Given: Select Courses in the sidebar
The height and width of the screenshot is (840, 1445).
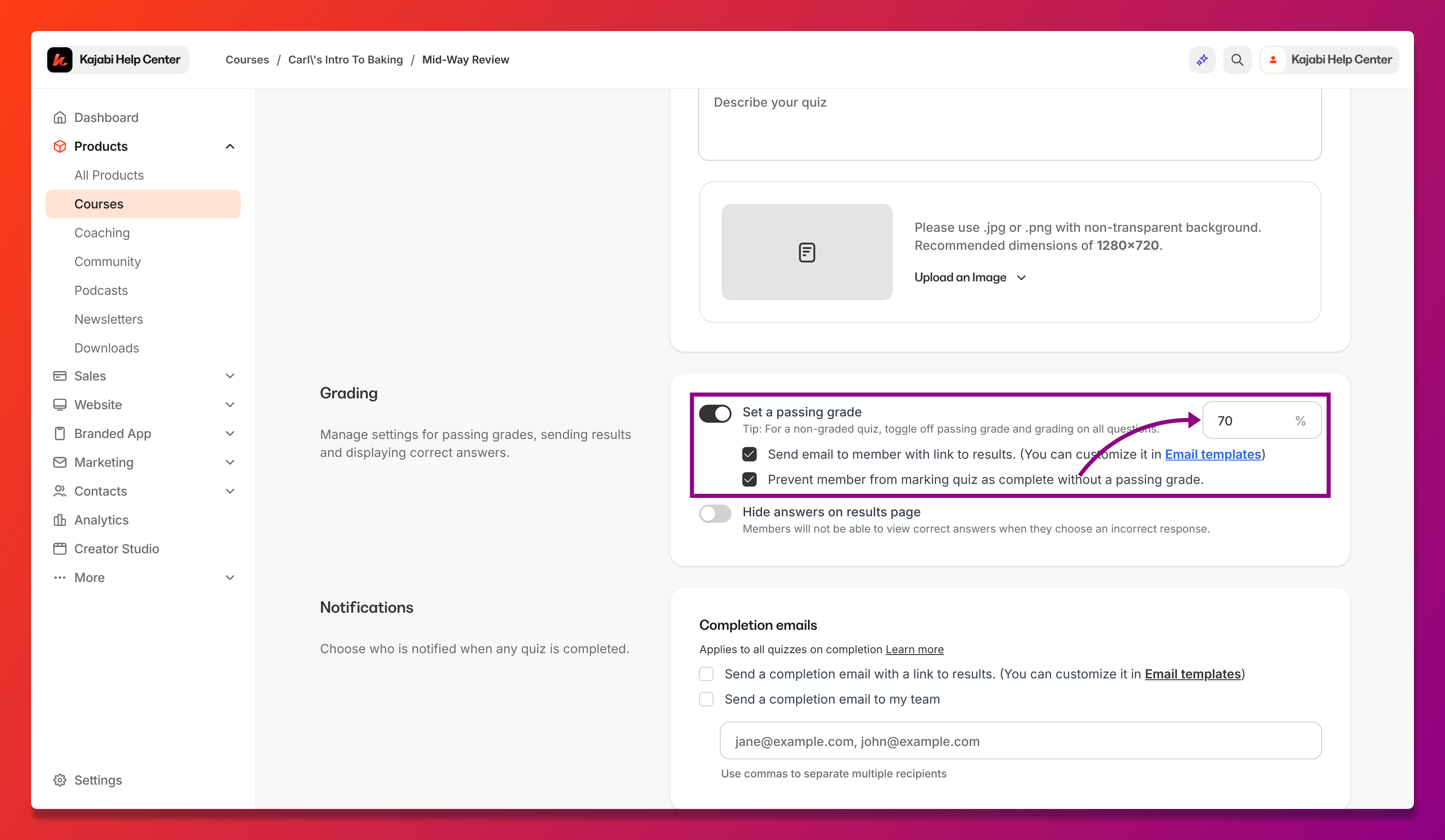Looking at the screenshot, I should pos(143,203).
